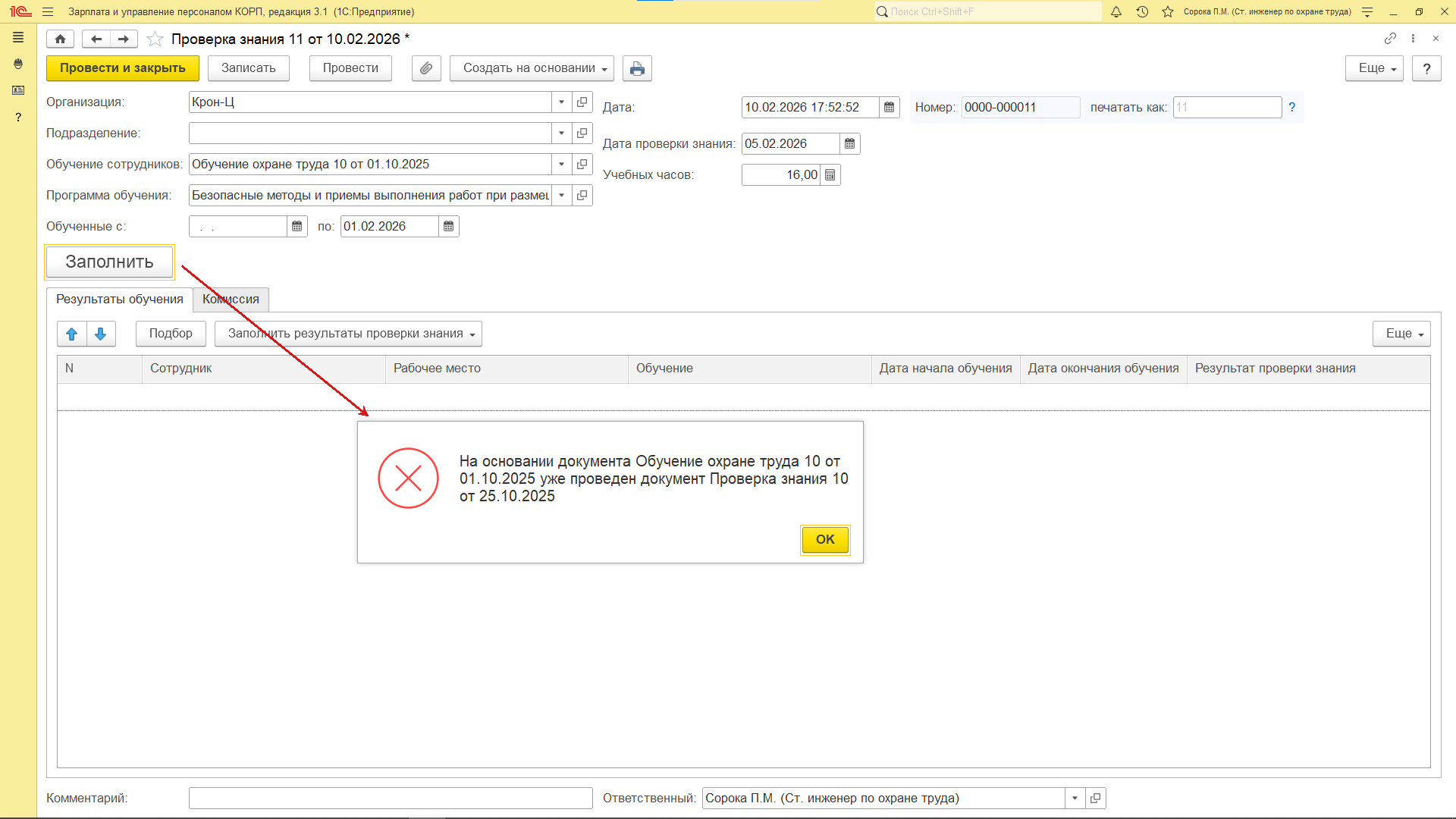The image size is (1456, 819).
Task: Move row up with blue arrow
Action: [x=72, y=334]
